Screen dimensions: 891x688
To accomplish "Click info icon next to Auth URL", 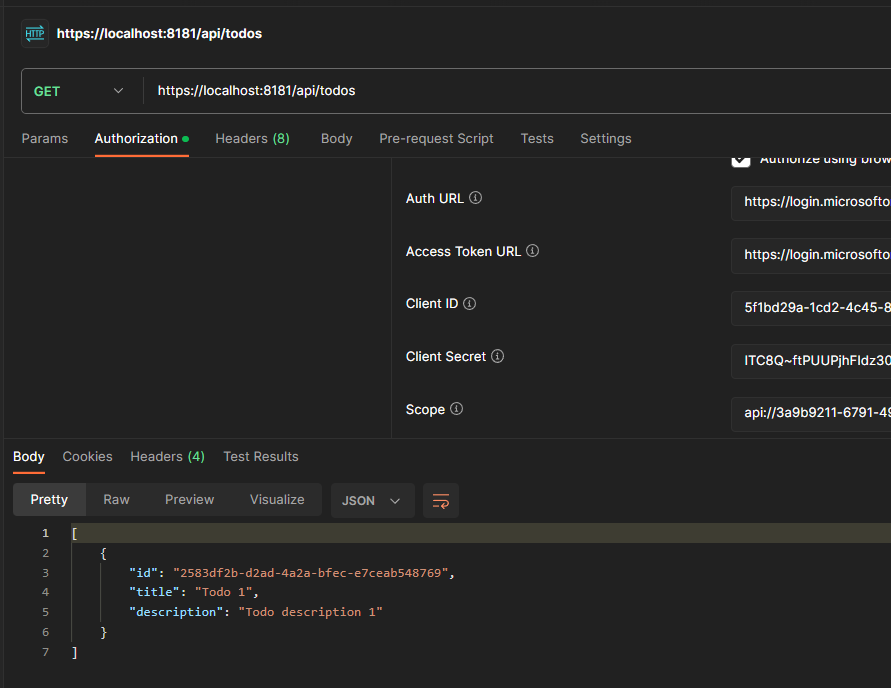I will 475,198.
